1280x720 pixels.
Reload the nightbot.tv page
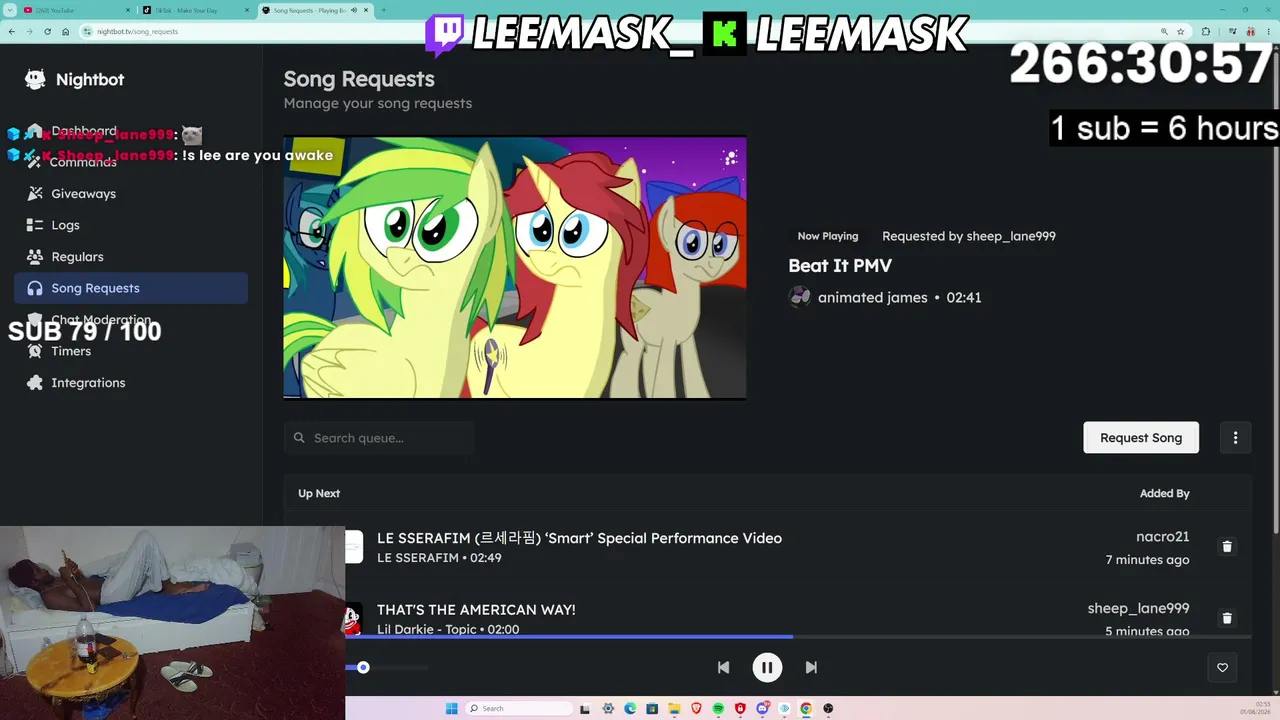tap(47, 31)
